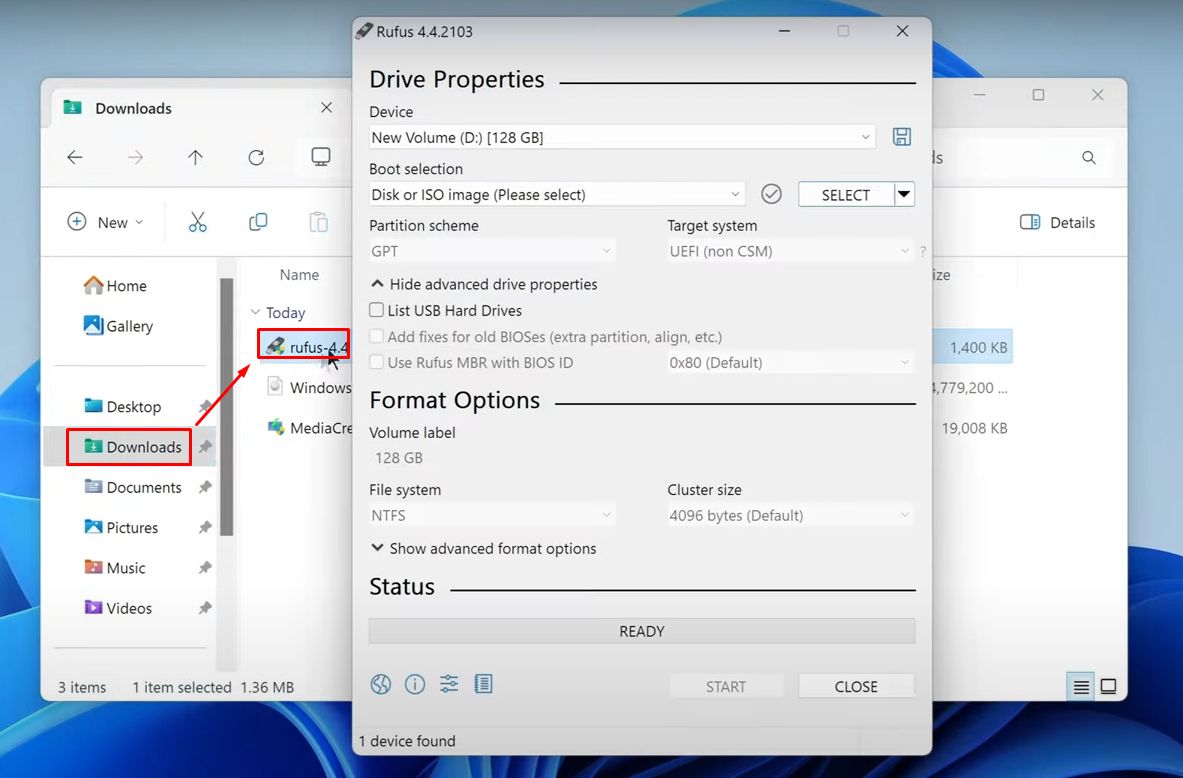
Task: Sort files by the Name column header
Action: point(300,275)
